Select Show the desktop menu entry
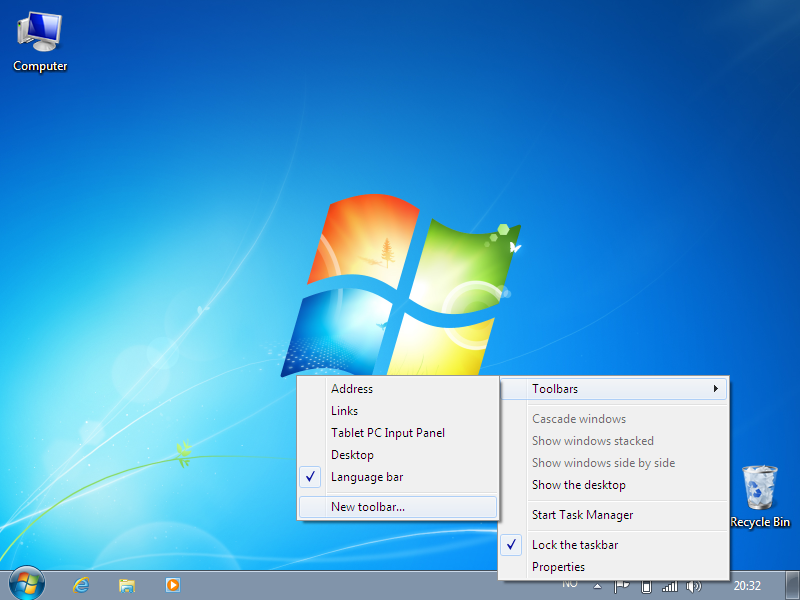This screenshot has height=600, width=800. 614,485
